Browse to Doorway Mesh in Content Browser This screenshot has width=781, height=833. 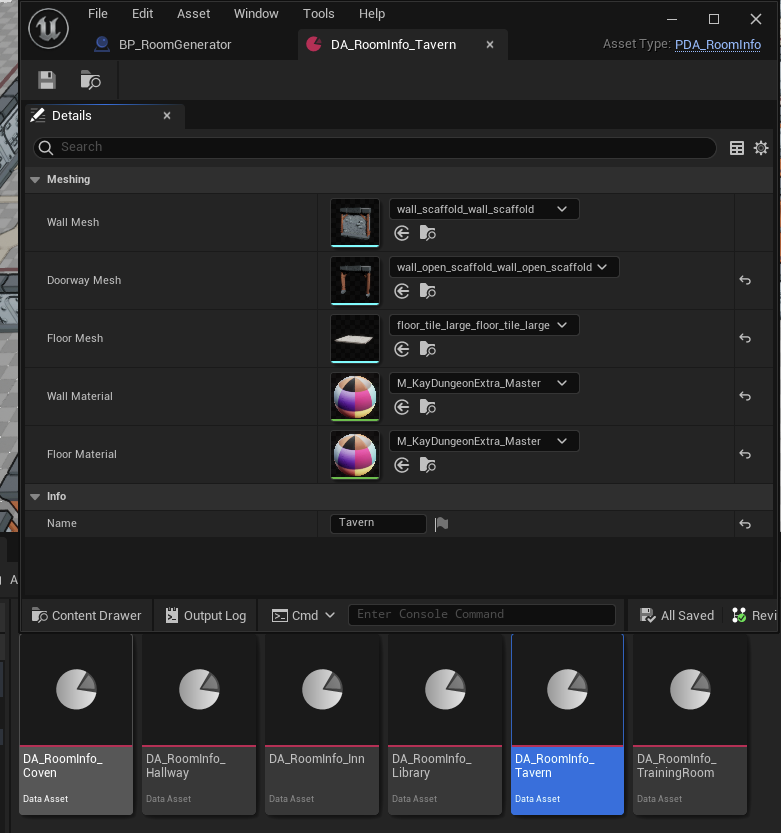point(428,291)
